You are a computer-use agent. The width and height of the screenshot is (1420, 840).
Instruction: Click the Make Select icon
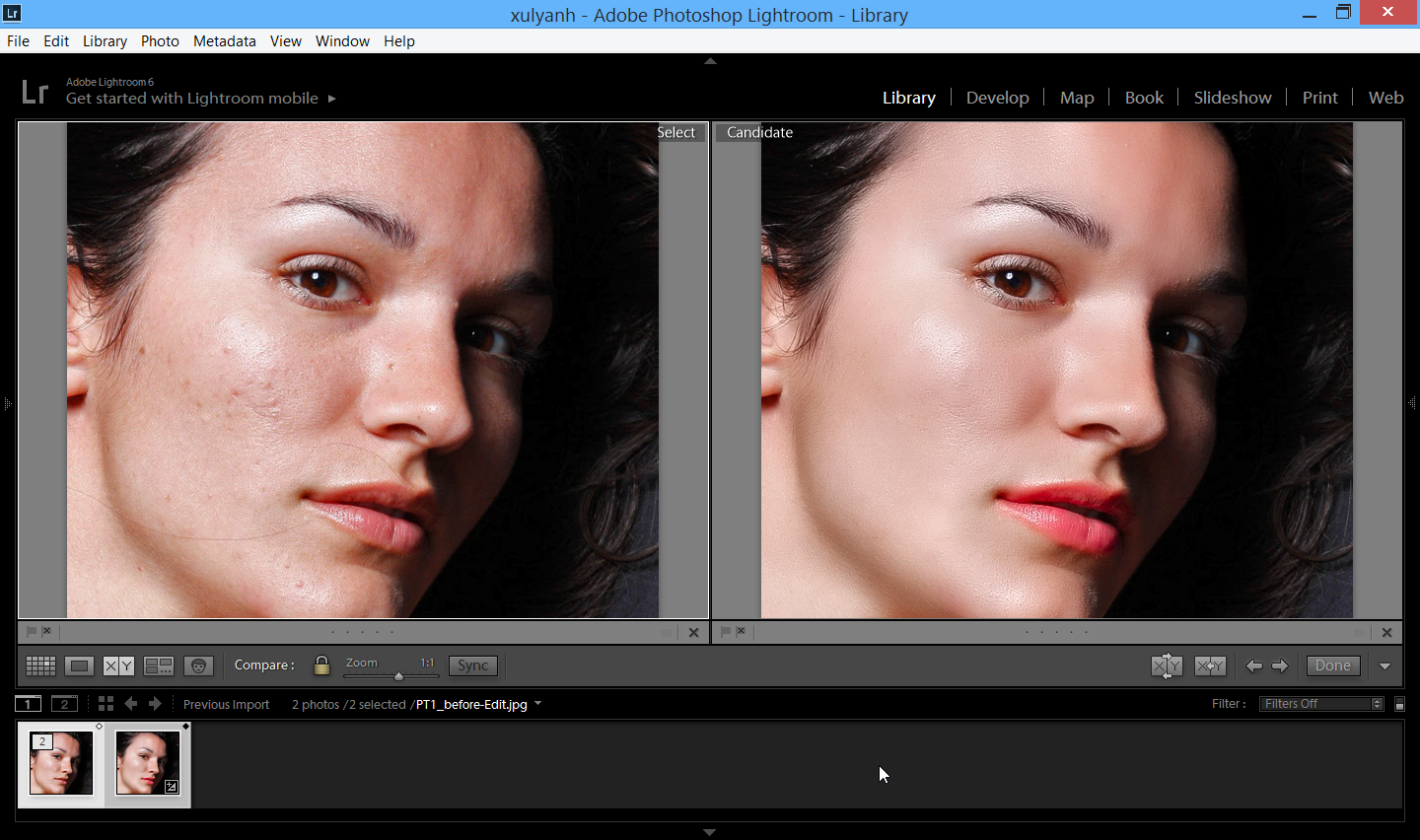1210,665
